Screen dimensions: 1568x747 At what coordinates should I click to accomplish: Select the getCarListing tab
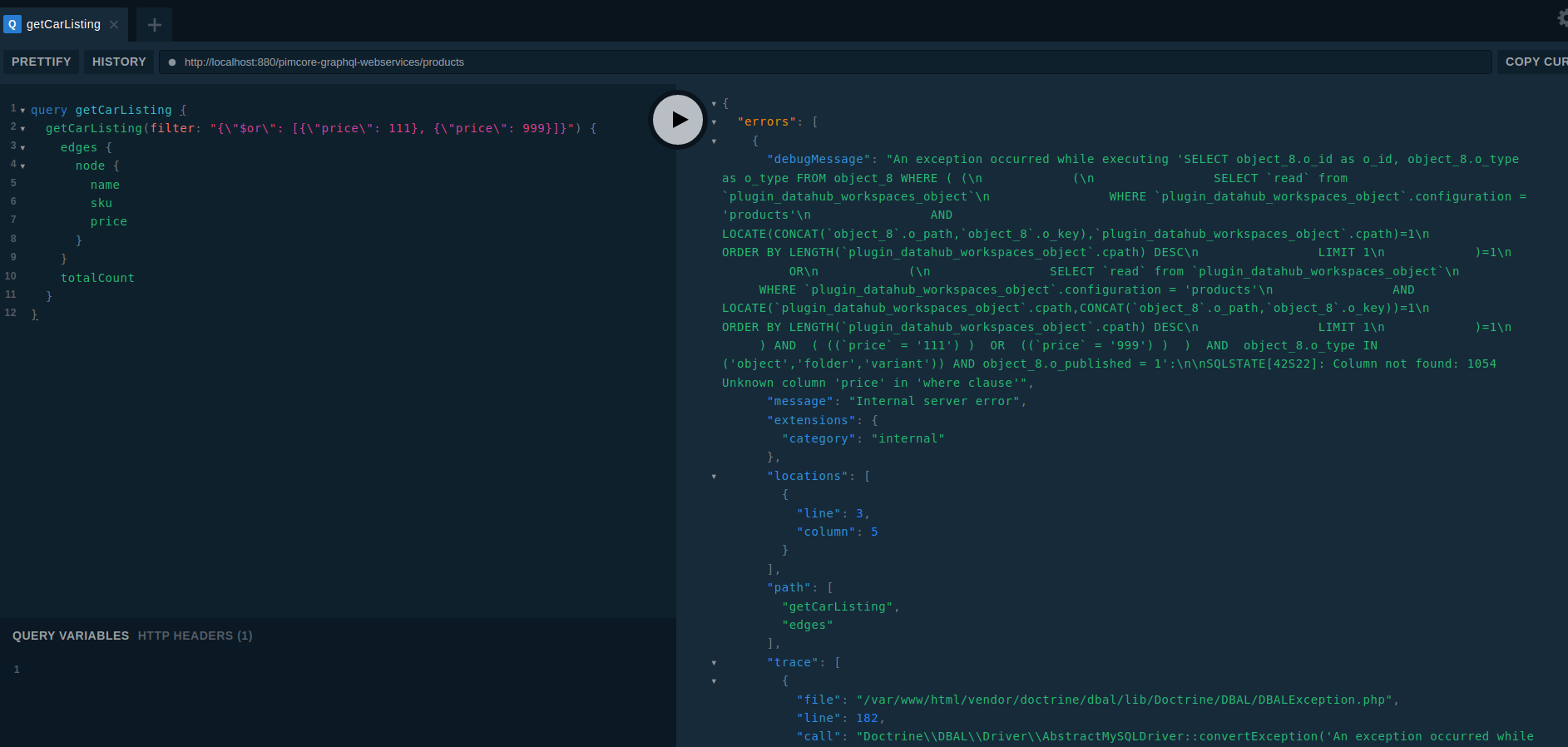[63, 24]
